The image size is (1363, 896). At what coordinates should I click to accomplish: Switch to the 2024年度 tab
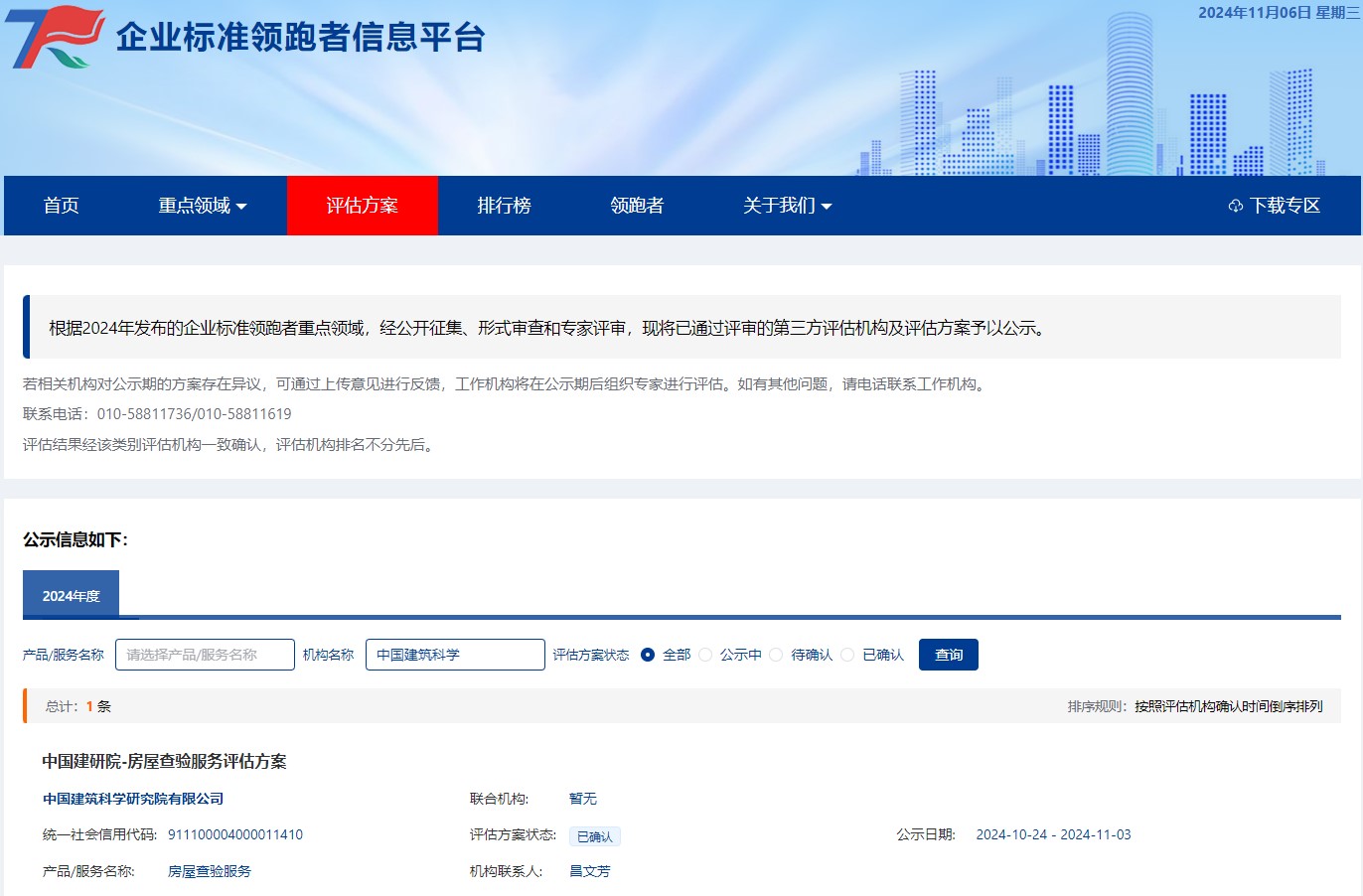[71, 595]
